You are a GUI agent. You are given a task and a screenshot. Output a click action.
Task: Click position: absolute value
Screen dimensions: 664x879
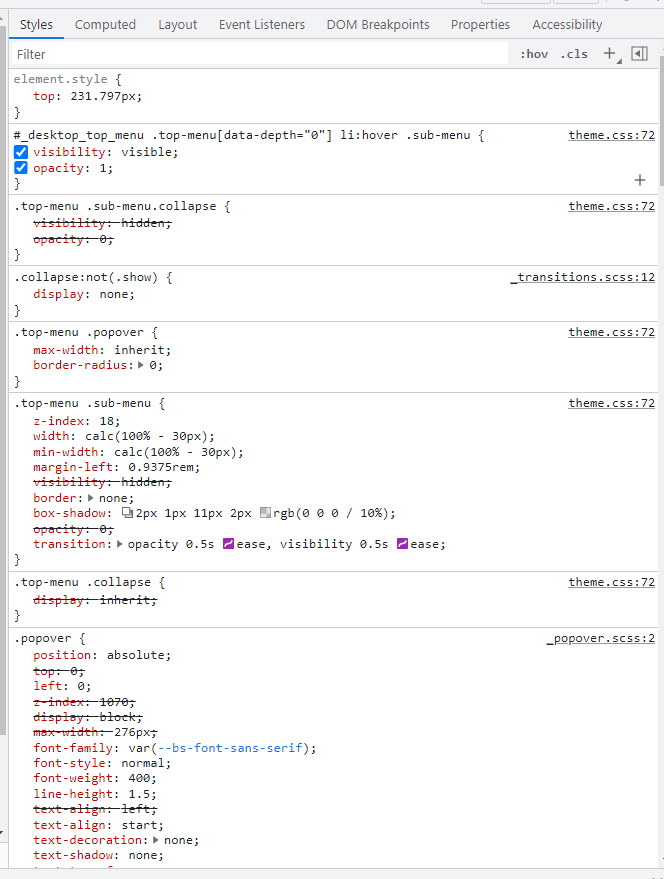(135, 655)
